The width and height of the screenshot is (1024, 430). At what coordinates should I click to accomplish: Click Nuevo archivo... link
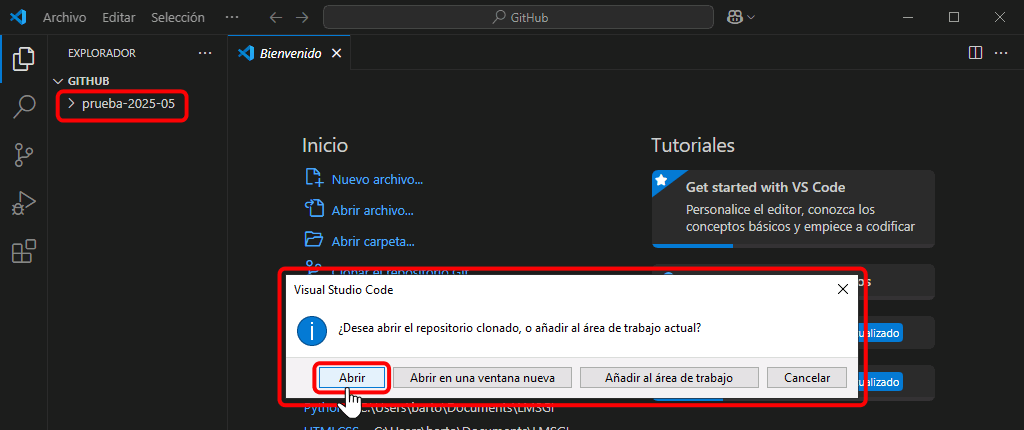(x=377, y=180)
